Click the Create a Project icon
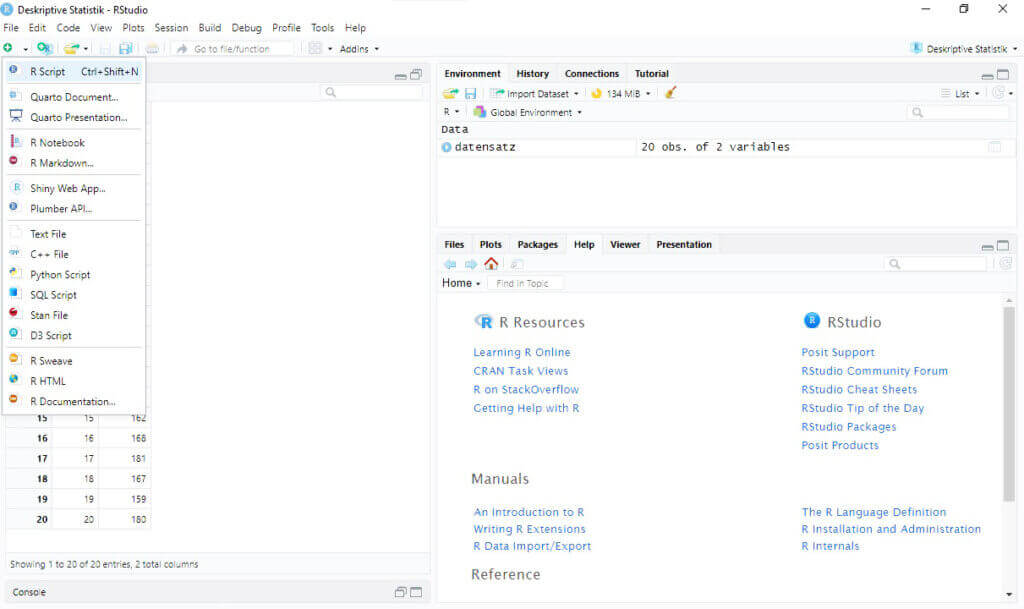Image resolution: width=1024 pixels, height=609 pixels. tap(44, 48)
